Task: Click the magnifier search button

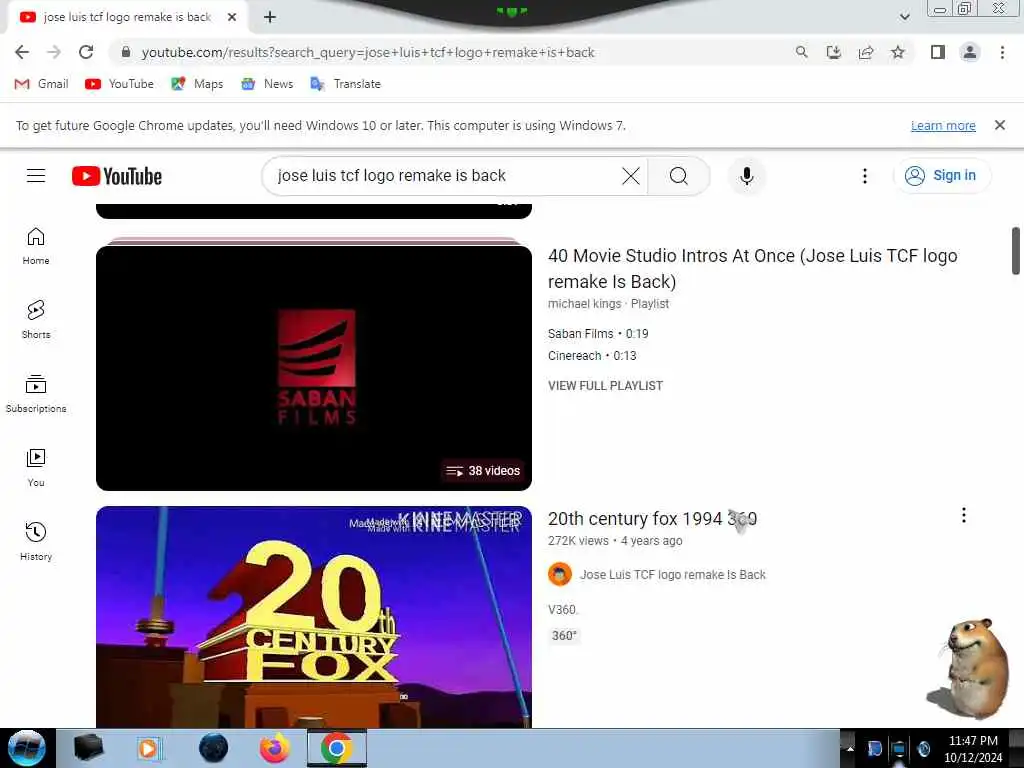Action: coord(679,176)
